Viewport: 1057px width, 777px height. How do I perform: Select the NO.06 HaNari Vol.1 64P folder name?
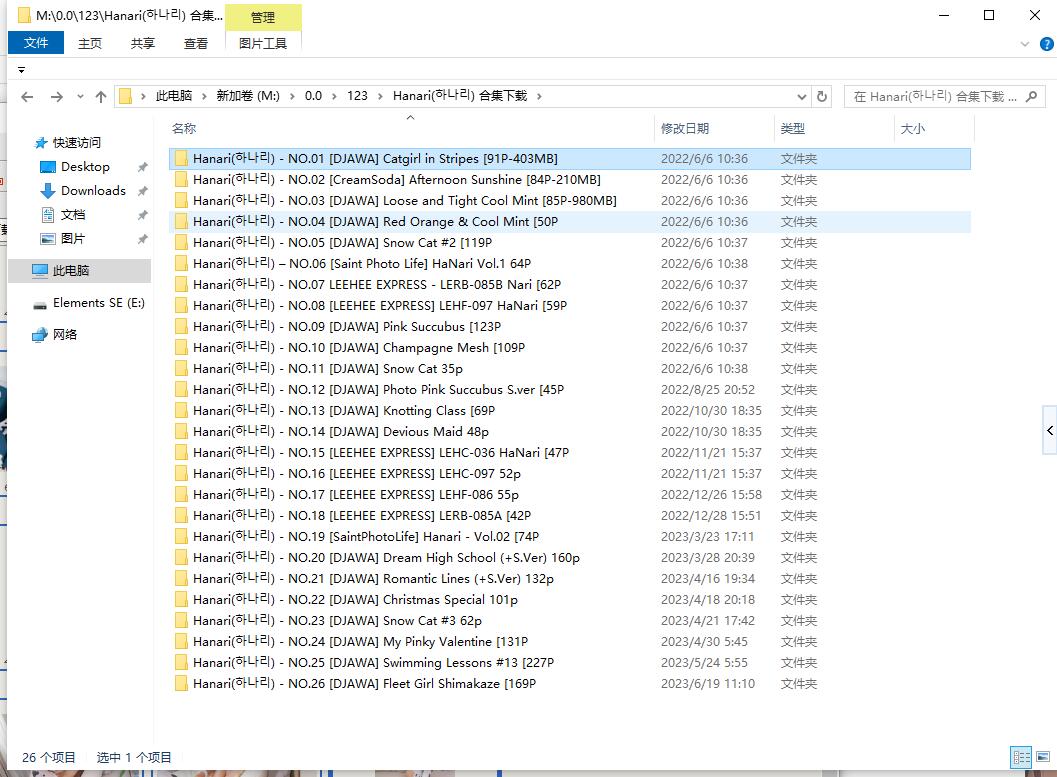point(362,263)
